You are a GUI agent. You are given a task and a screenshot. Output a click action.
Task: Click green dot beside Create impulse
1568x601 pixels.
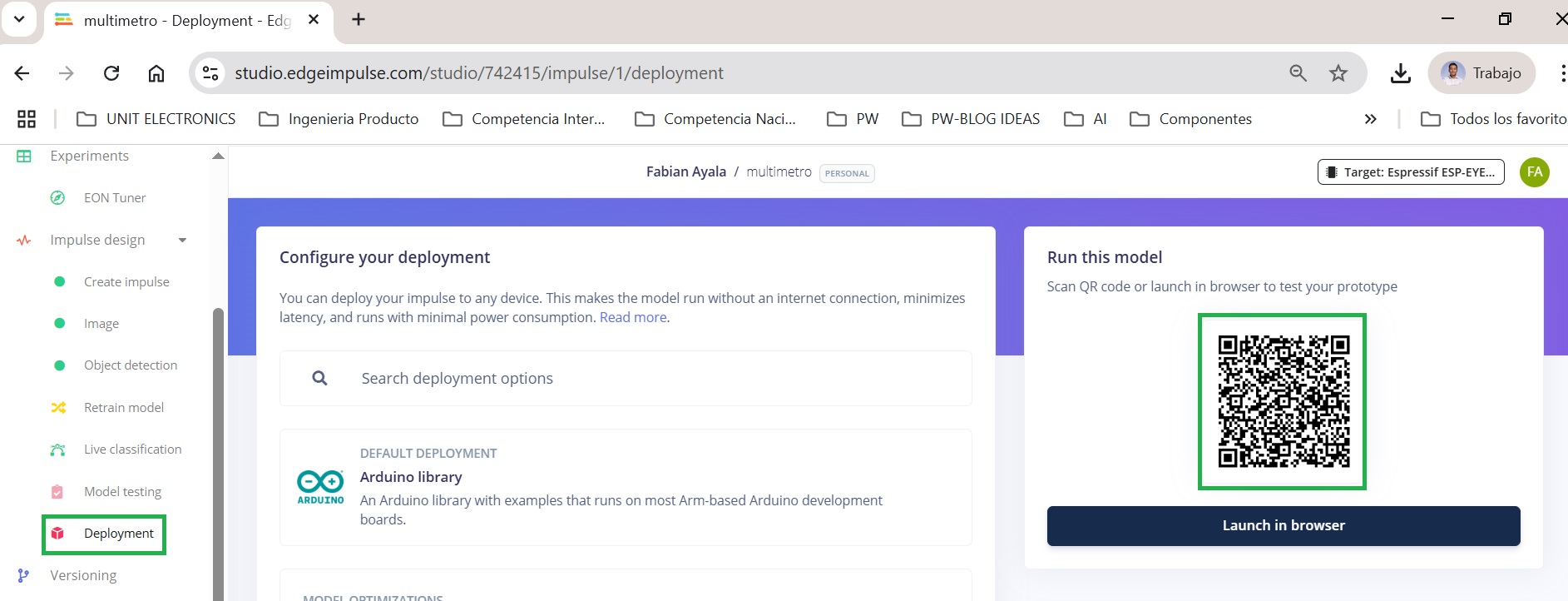(59, 281)
